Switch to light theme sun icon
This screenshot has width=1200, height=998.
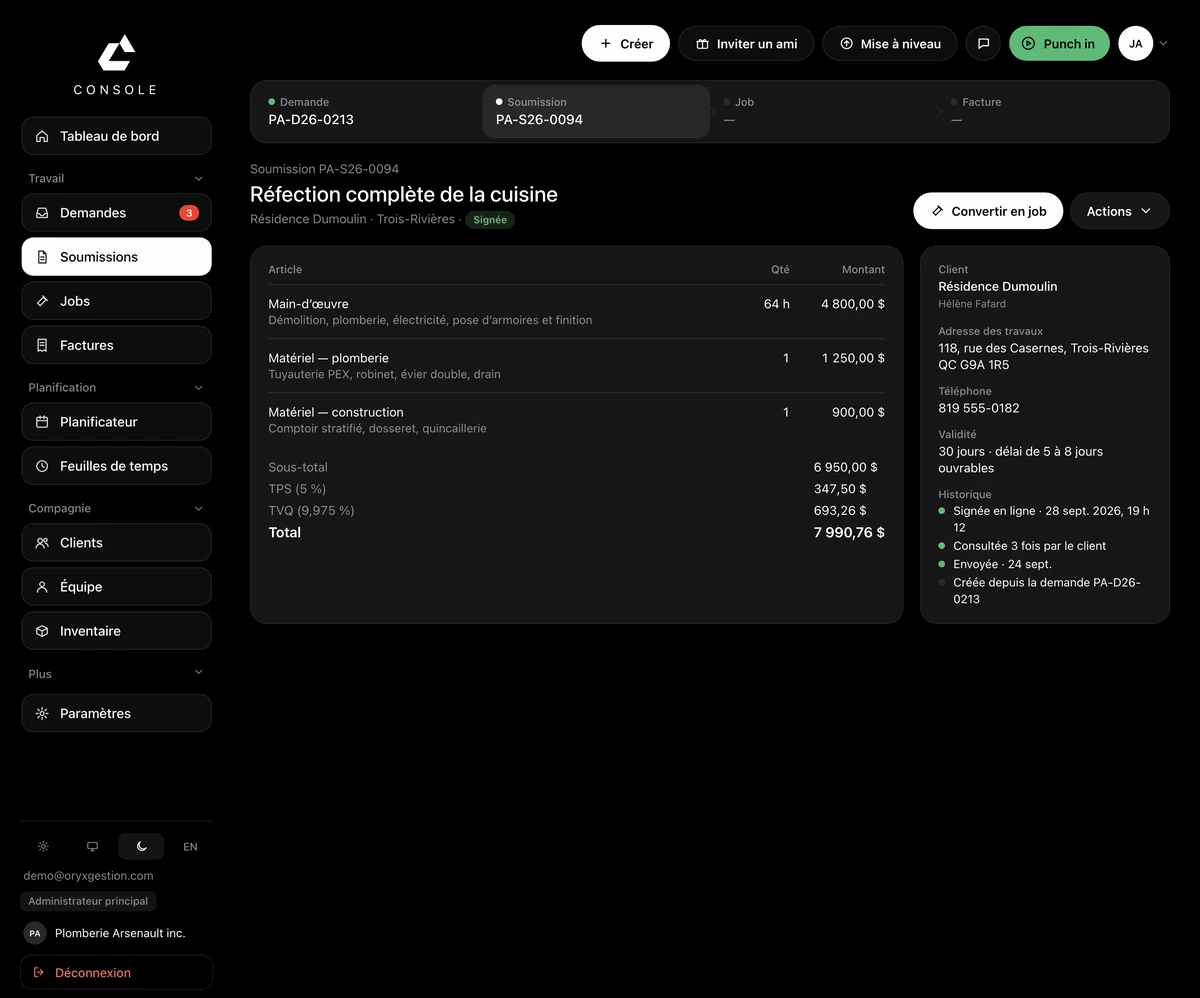[43, 847]
